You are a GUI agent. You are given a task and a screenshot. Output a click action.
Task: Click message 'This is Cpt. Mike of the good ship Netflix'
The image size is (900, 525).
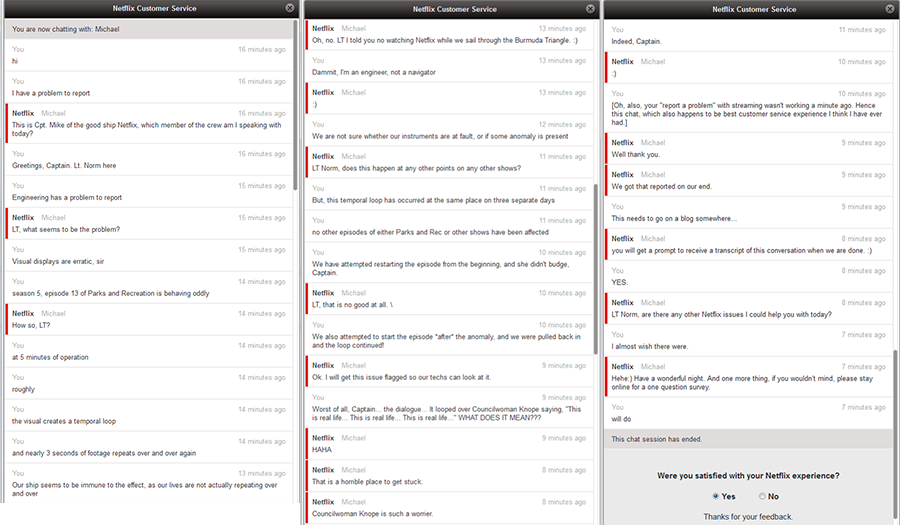(147, 129)
